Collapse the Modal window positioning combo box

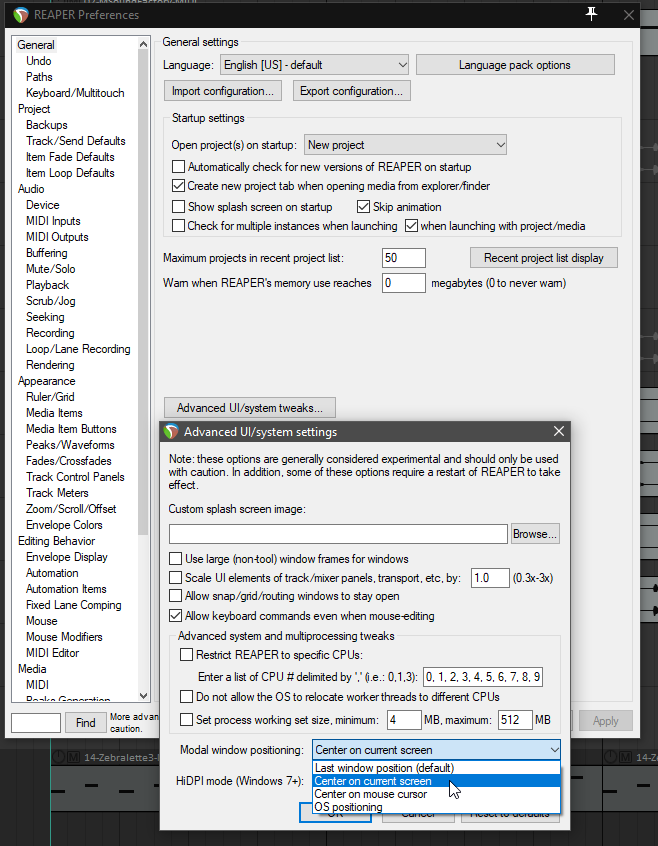[x=436, y=749]
